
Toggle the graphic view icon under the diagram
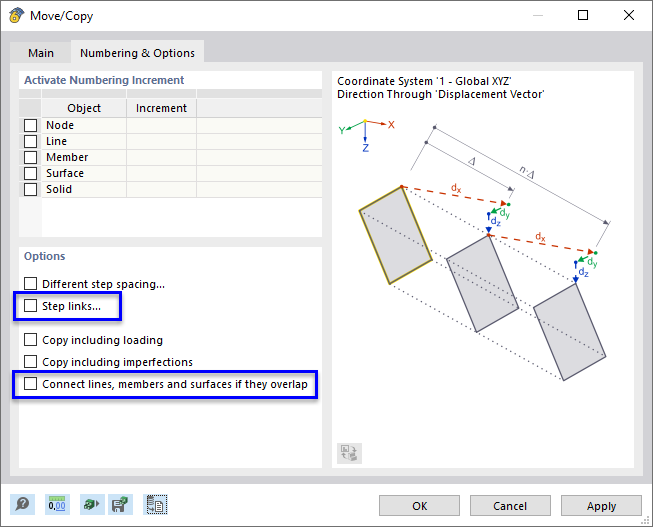349,453
